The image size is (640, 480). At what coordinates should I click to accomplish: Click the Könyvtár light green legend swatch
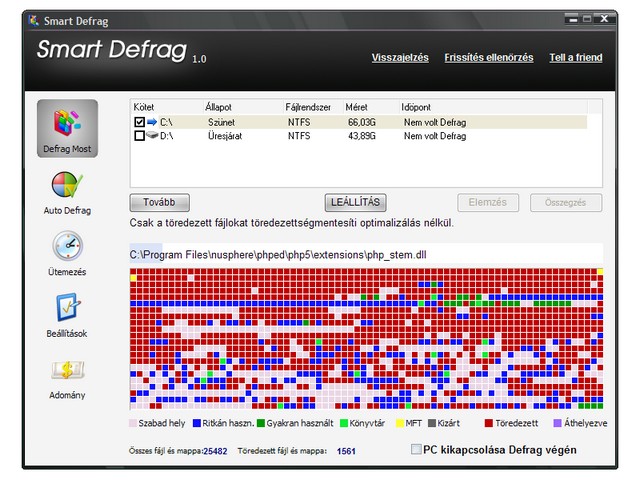344,423
